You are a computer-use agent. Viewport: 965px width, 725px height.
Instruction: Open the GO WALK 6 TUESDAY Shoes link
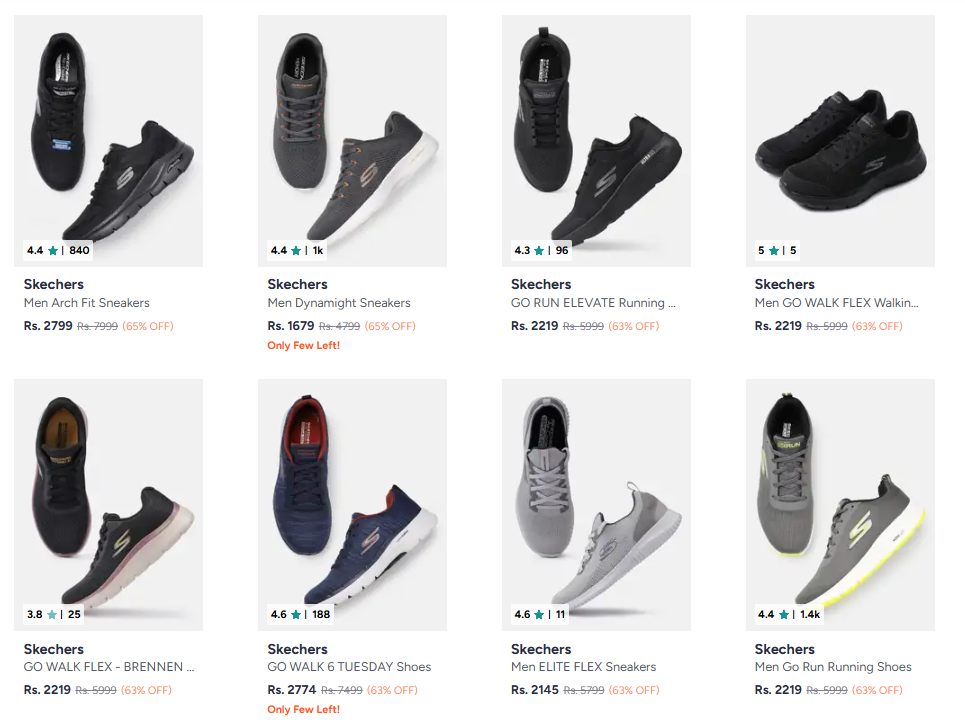(x=349, y=667)
